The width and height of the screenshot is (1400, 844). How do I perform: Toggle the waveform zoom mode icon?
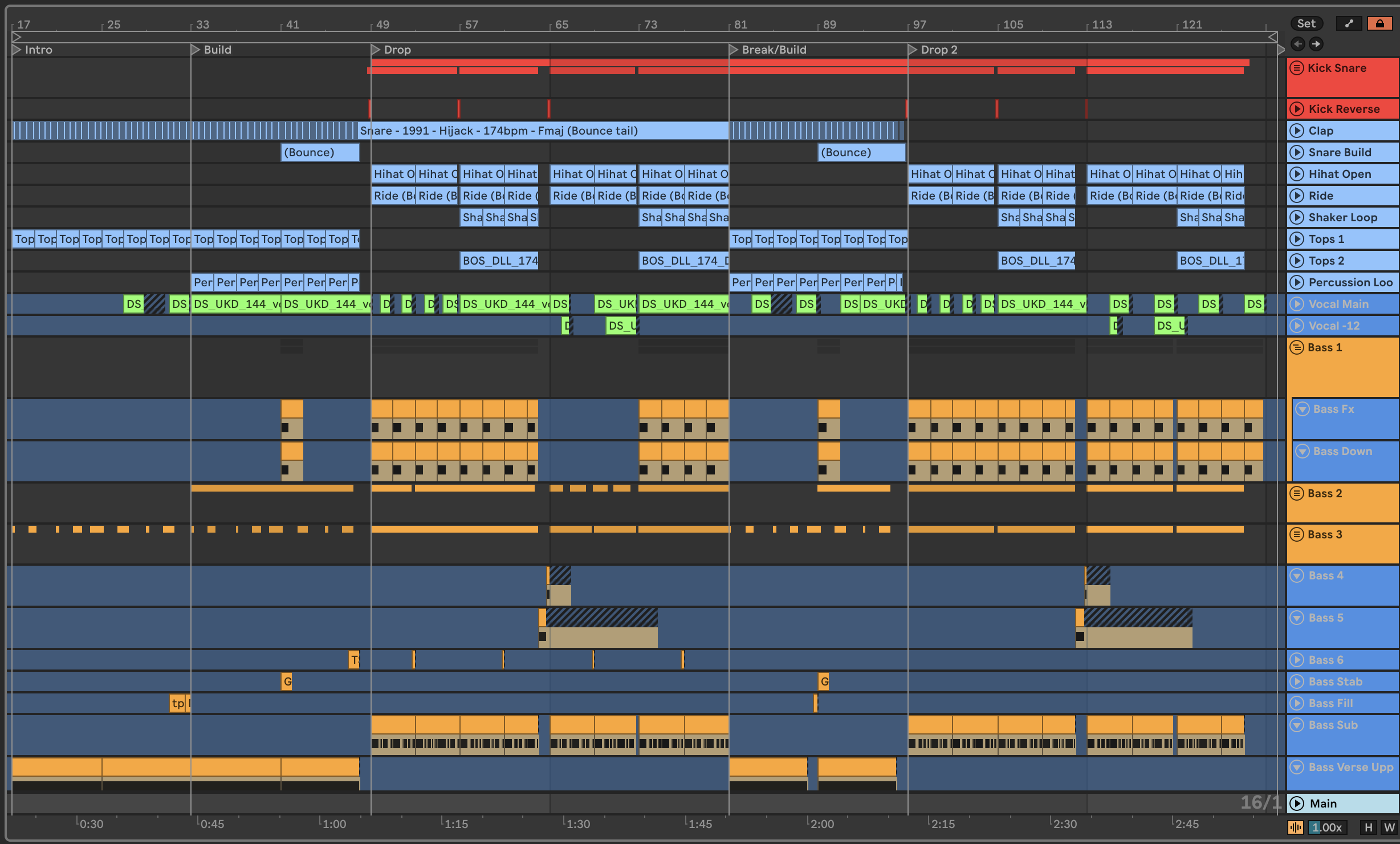[1295, 827]
